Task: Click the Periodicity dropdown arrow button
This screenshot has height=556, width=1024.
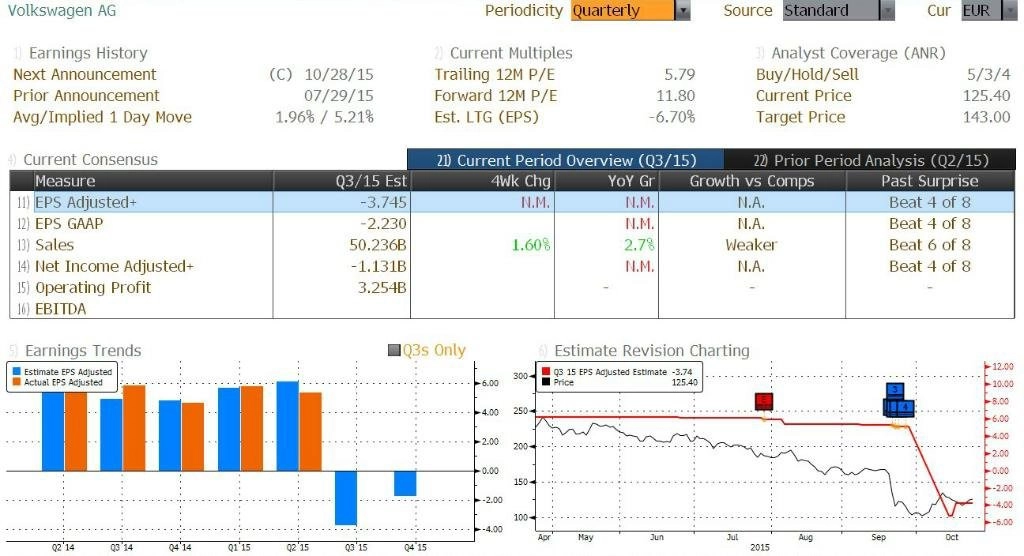Action: (x=682, y=10)
